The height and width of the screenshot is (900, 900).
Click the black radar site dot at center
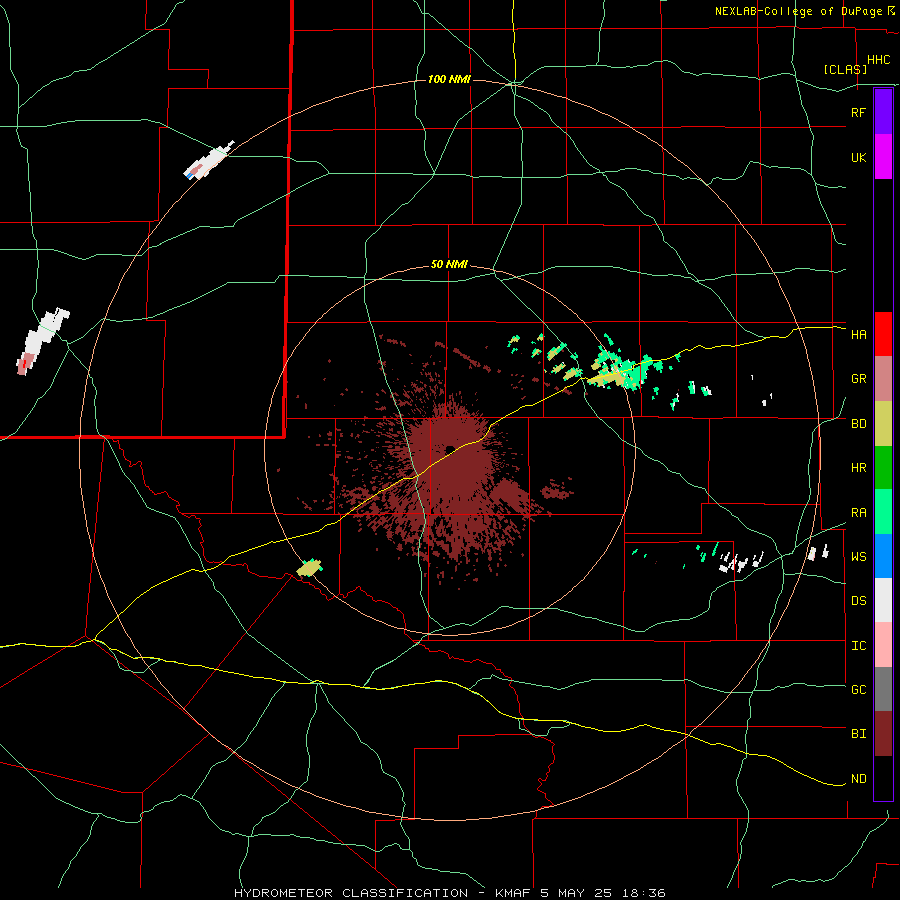[451, 449]
